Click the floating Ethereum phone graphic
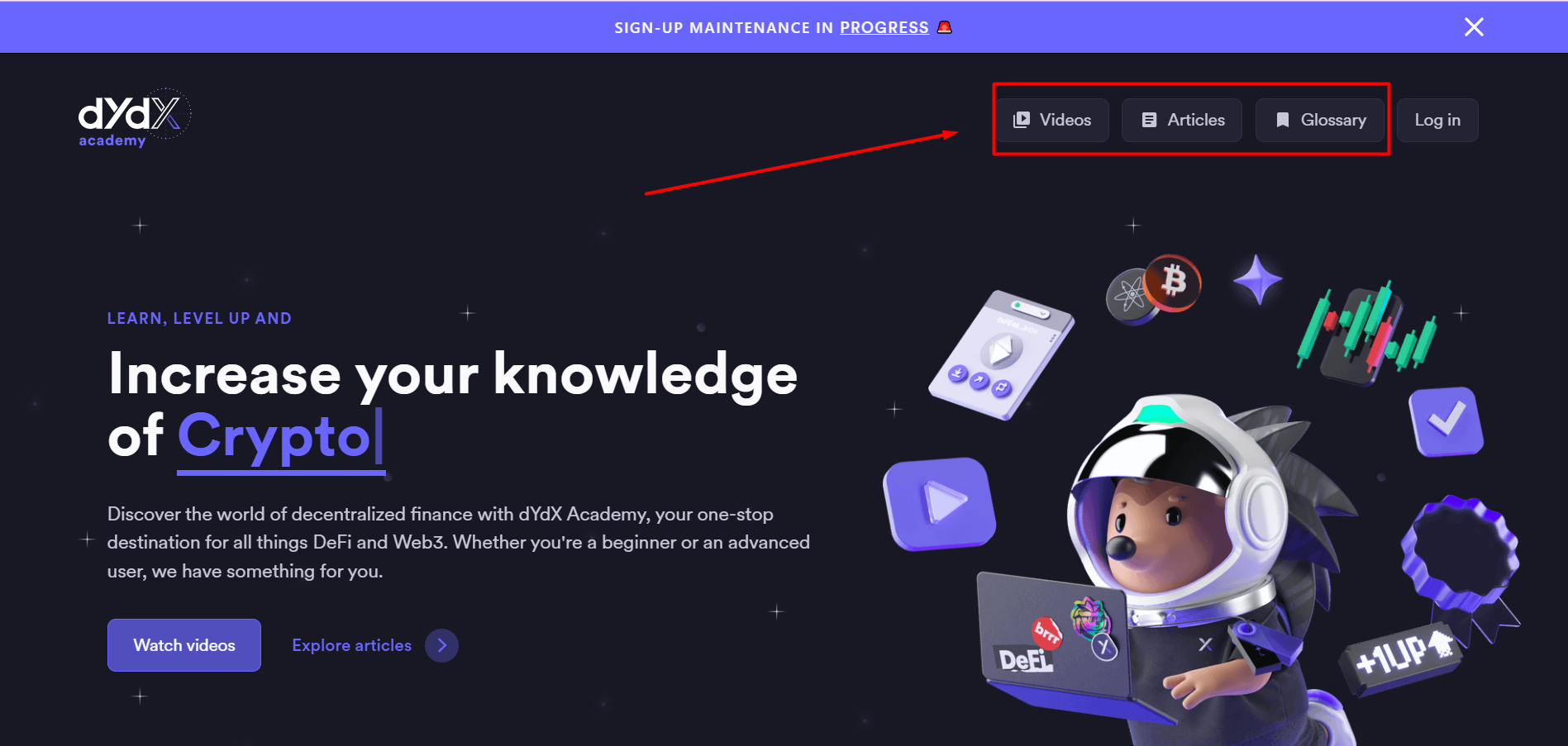The width and height of the screenshot is (1568, 746). pyautogui.click(x=1001, y=354)
